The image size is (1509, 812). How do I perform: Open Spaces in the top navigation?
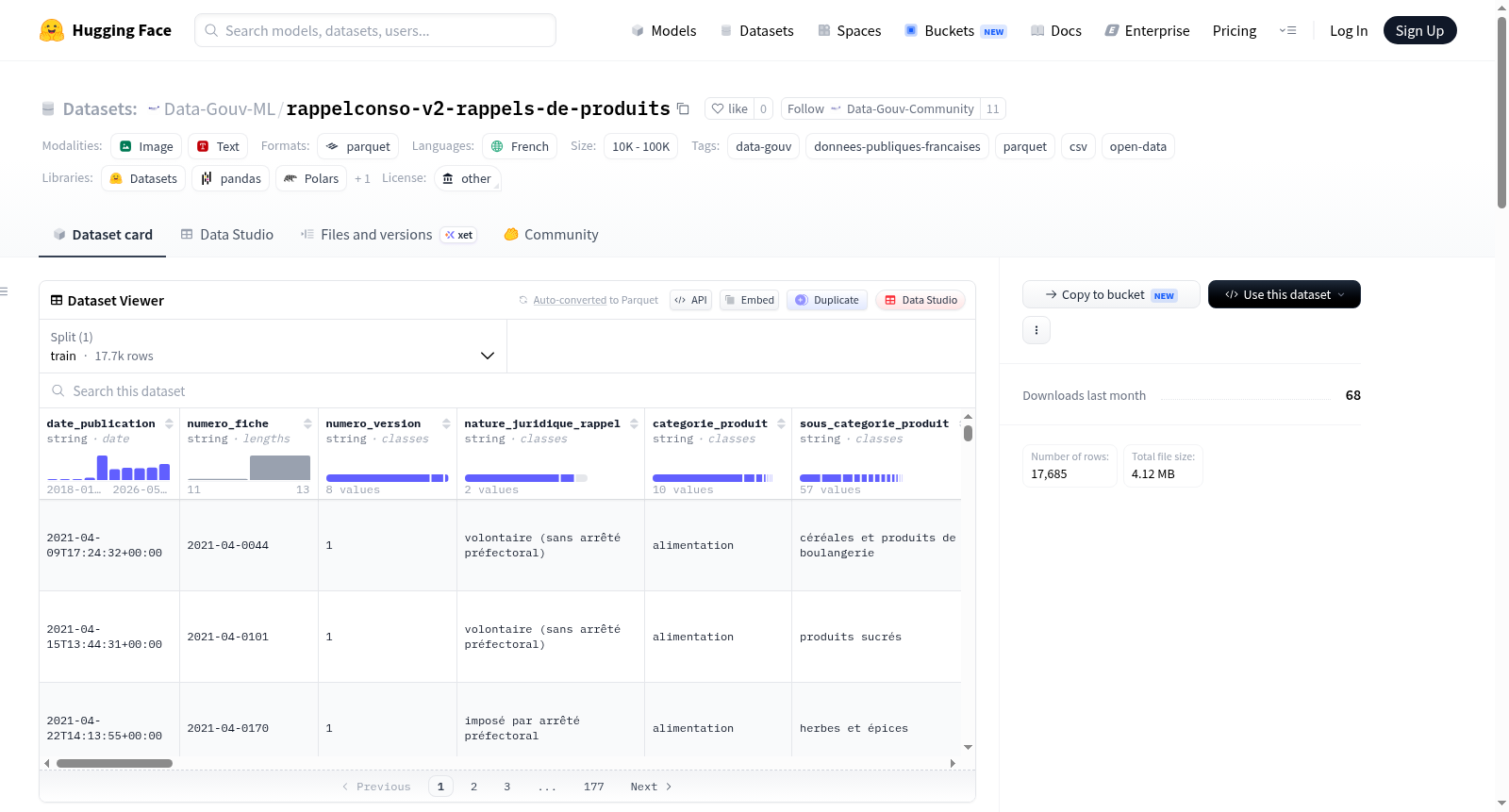(849, 31)
